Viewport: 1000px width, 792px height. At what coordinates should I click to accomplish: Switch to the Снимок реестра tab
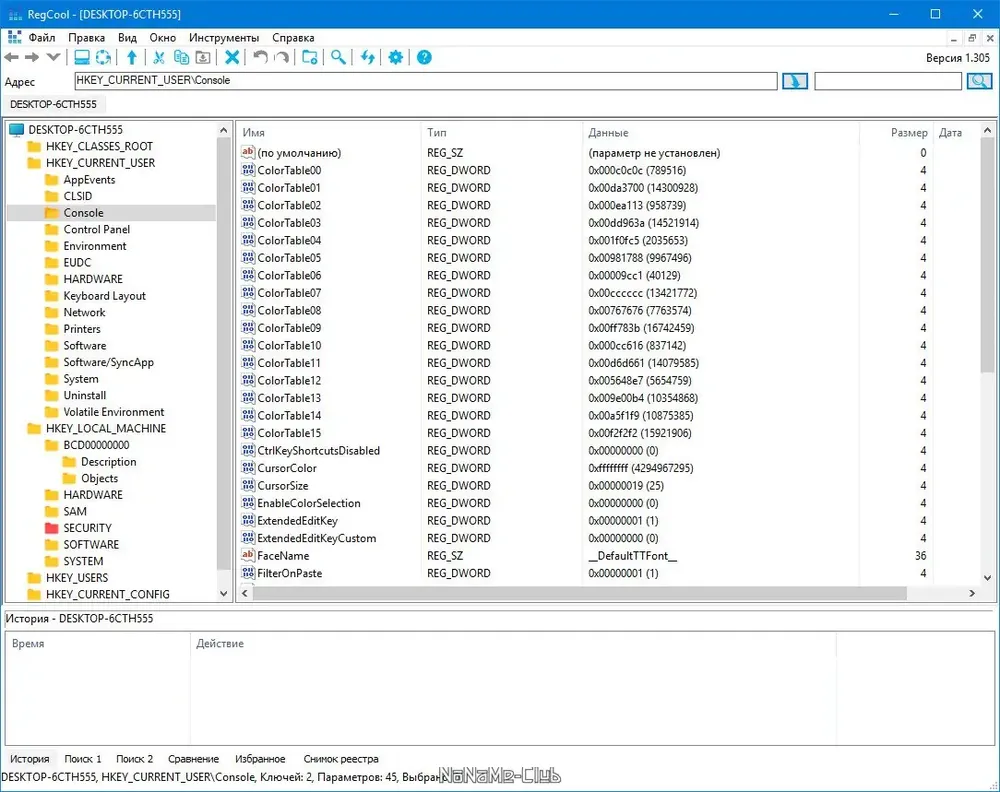click(x=341, y=759)
